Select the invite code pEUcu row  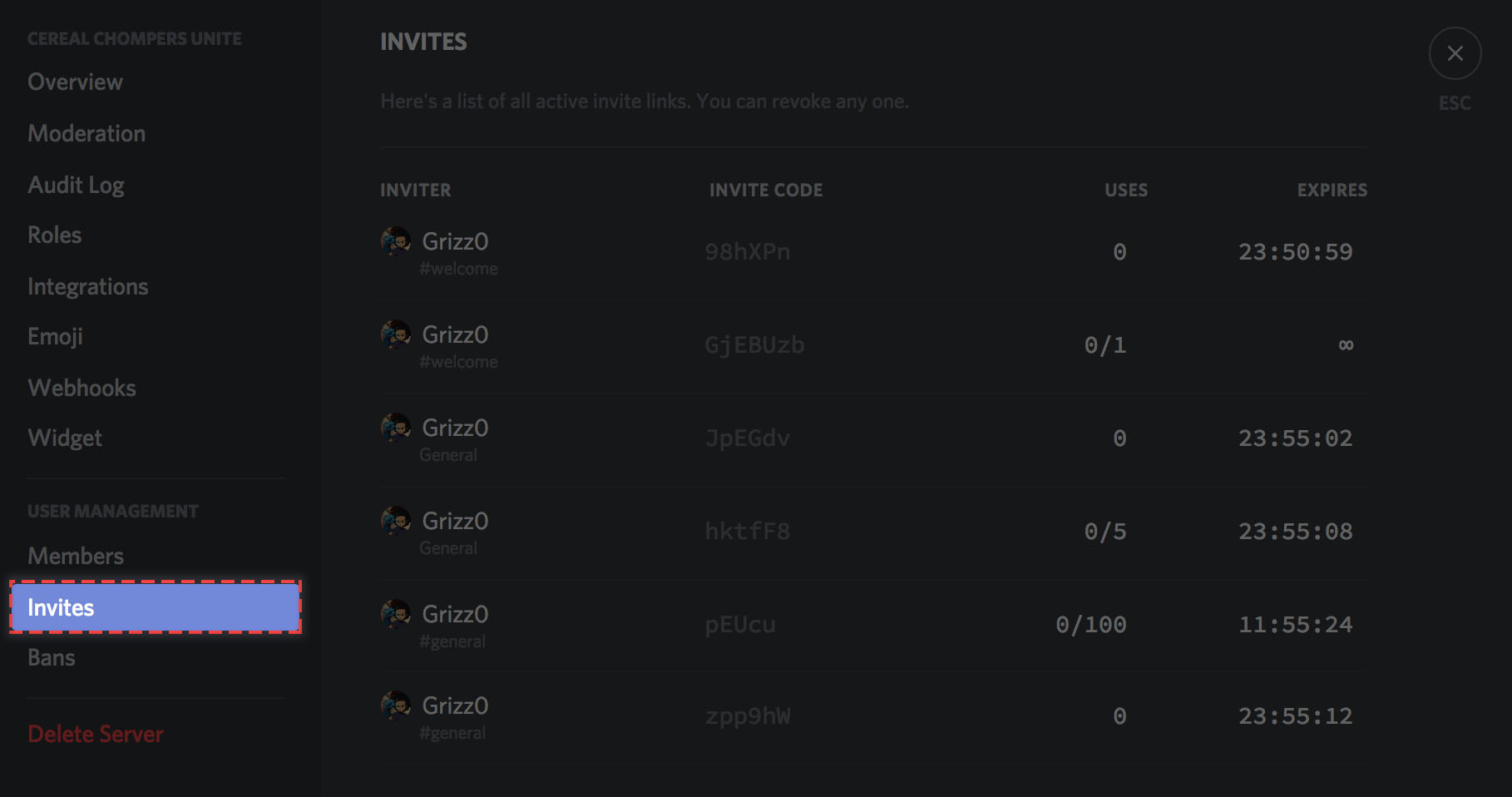[874, 626]
